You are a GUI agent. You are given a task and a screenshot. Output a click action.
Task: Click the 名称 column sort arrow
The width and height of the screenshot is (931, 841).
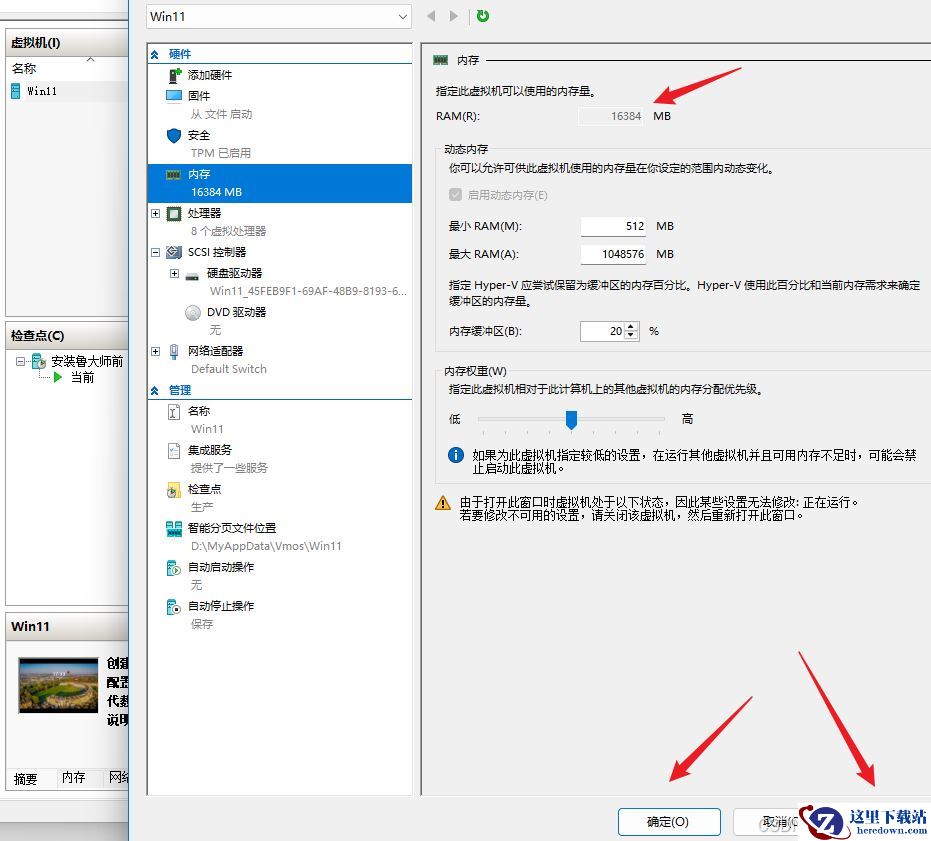point(90,59)
